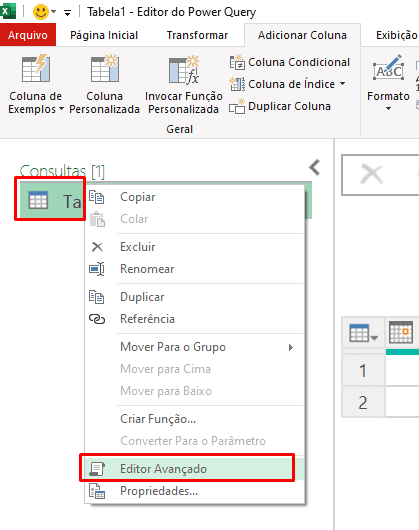
Task: Add a Coluna Condicional
Action: point(290,62)
